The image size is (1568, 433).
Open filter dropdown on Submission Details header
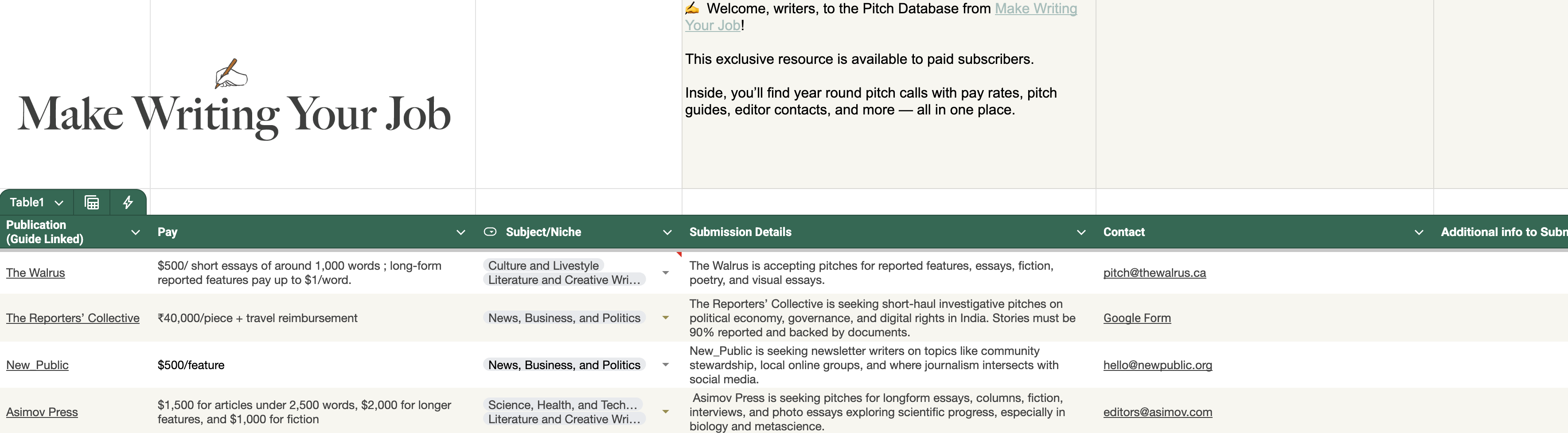pos(1081,232)
